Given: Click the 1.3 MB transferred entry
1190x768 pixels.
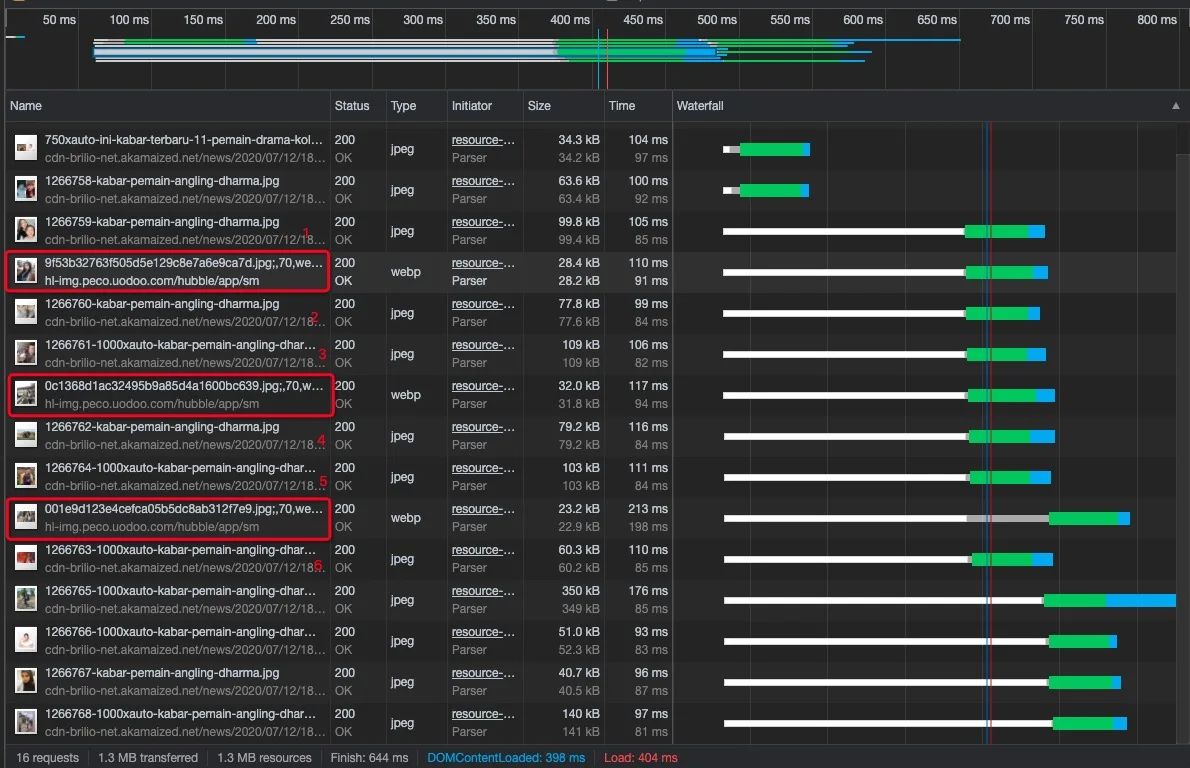Looking at the screenshot, I should (x=147, y=757).
